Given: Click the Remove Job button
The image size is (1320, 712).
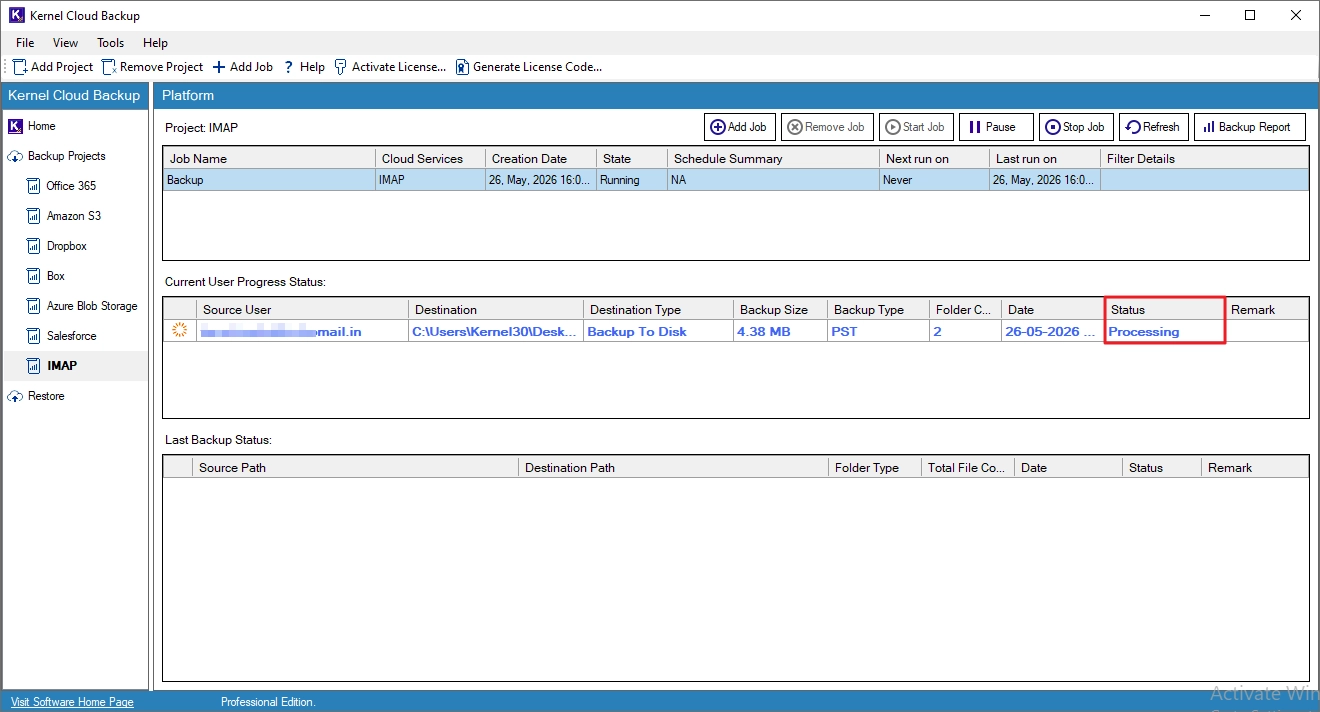Looking at the screenshot, I should pos(827,127).
